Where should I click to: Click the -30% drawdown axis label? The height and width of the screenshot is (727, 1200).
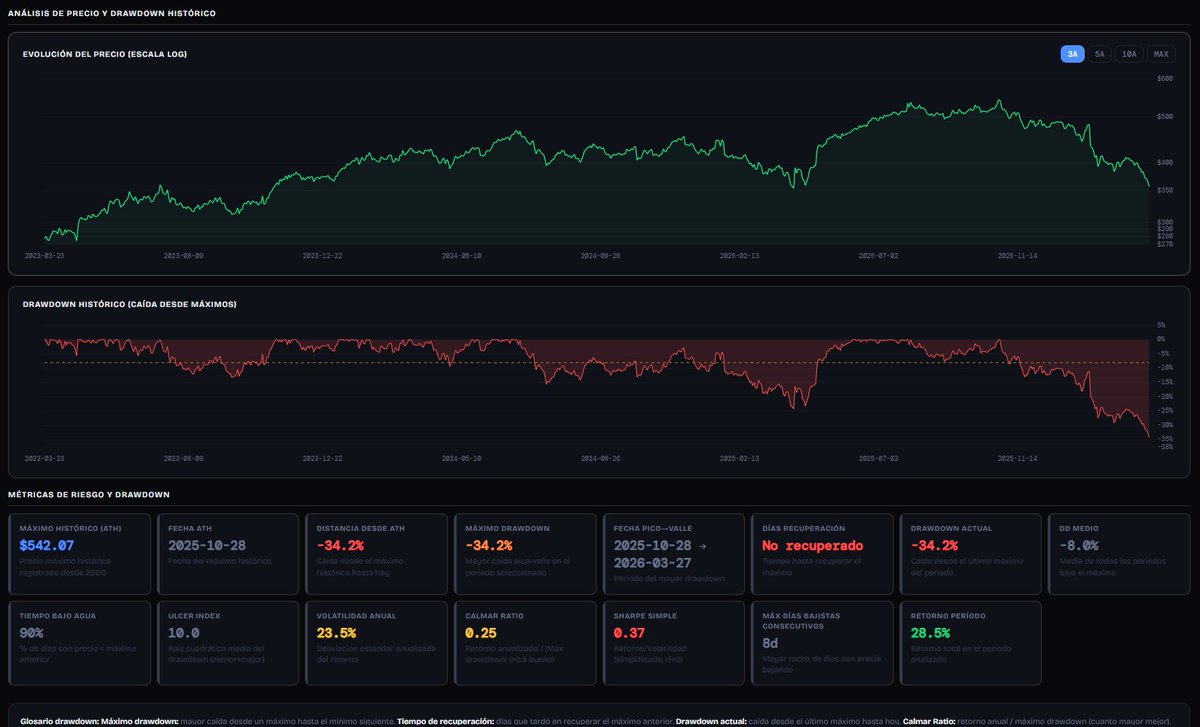pos(1164,425)
